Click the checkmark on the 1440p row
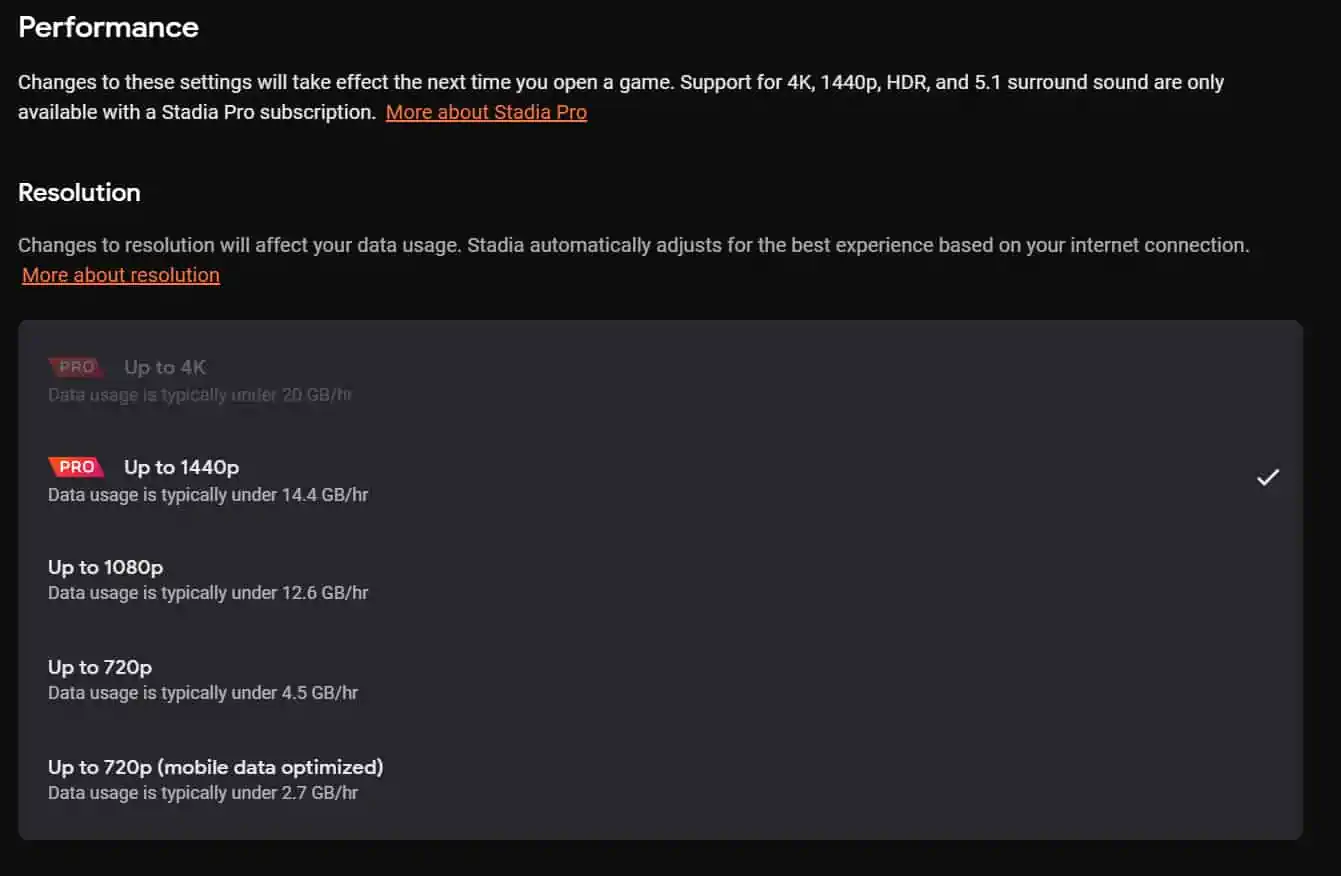Screen dimensions: 1341x876 click(x=1267, y=478)
